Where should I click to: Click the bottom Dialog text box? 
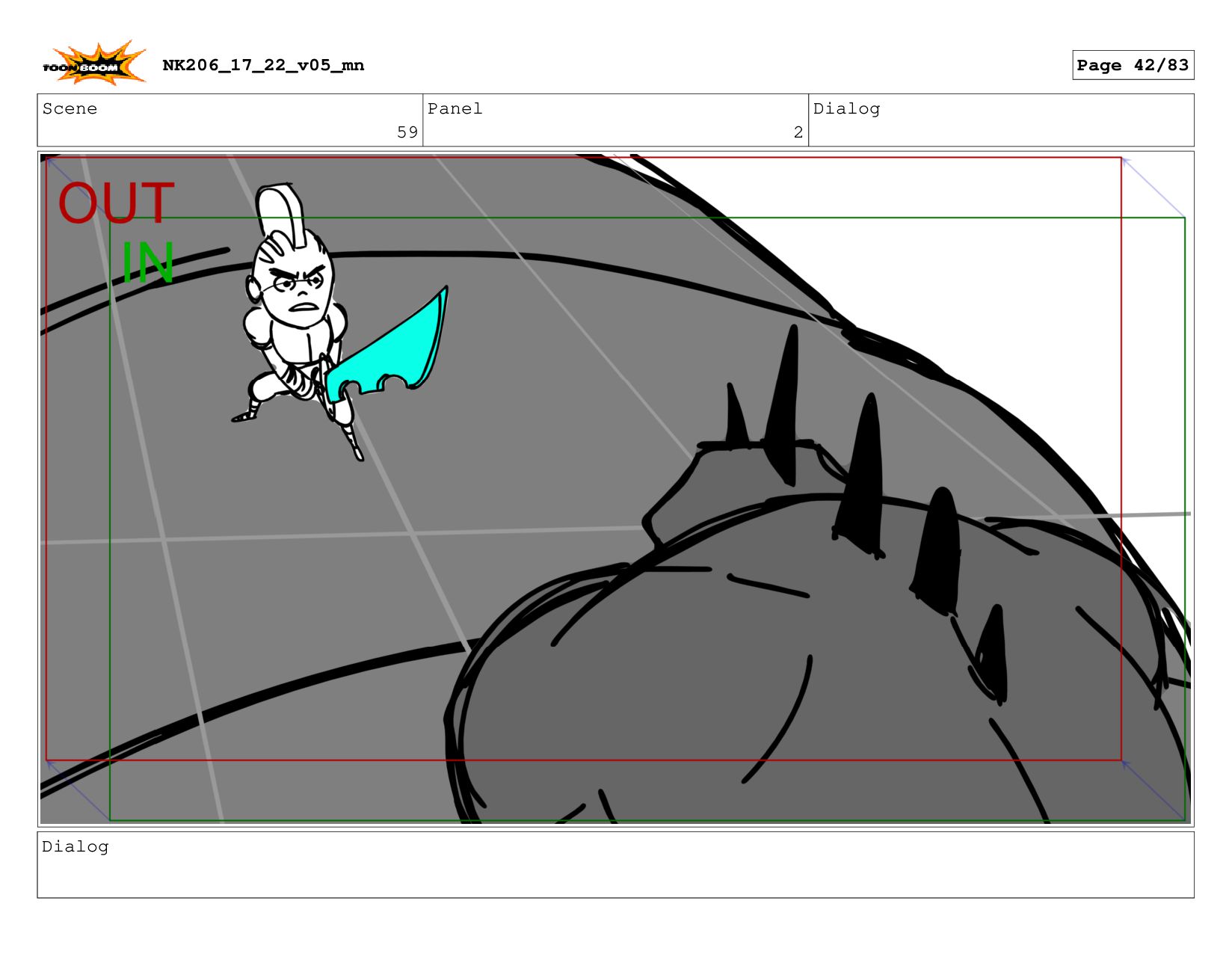(615, 865)
